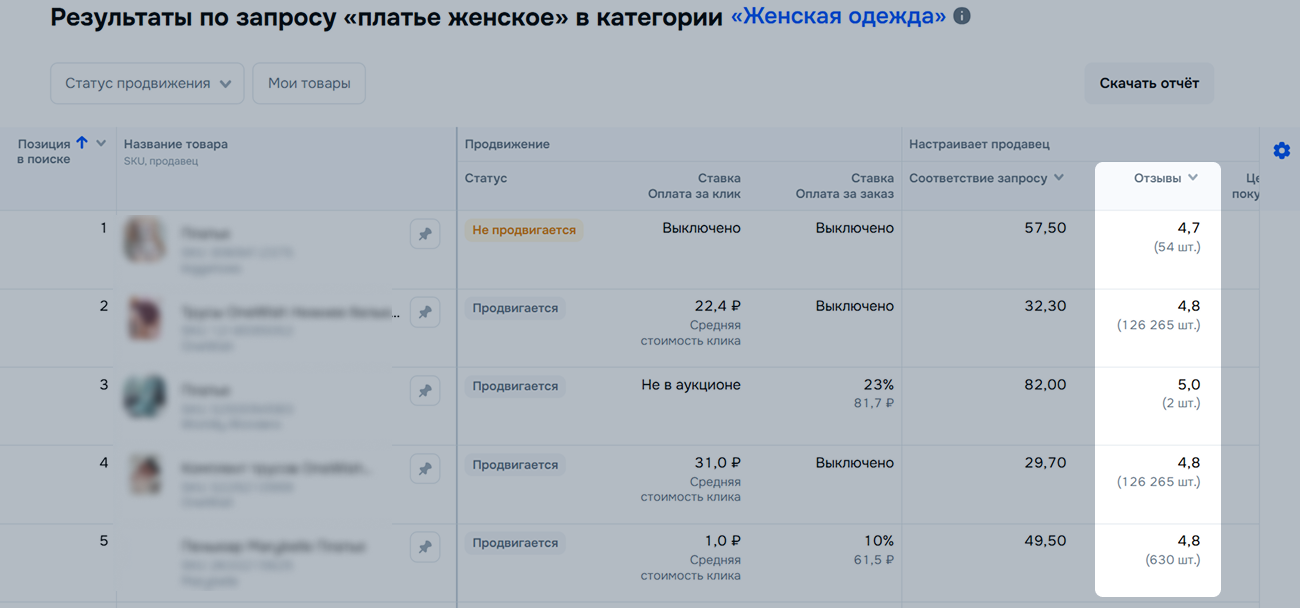Screen dimensions: 1300x608
Task: Pin the product in search position 5
Action: (x=425, y=547)
